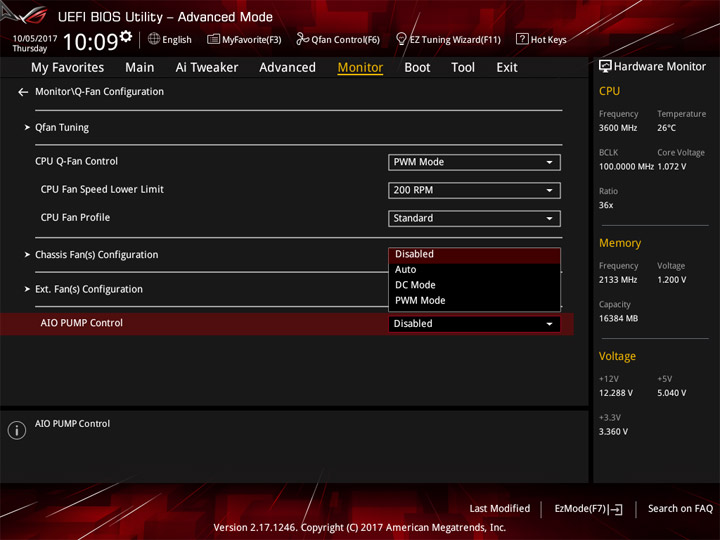Go to the Exit tab

click(507, 68)
